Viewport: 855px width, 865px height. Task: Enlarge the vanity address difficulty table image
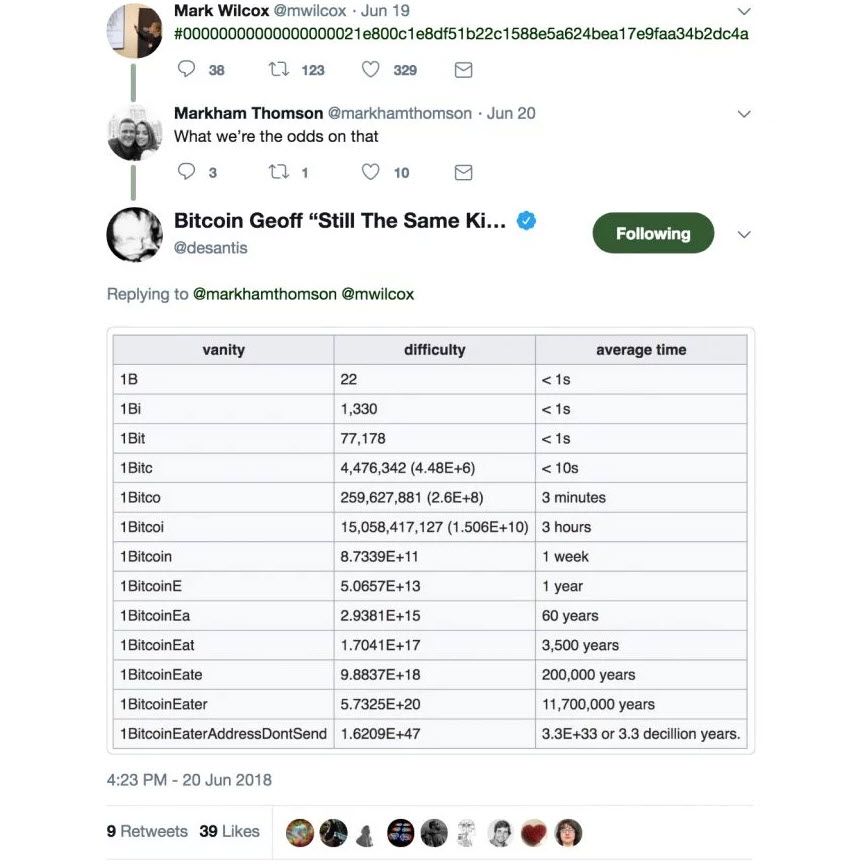[430, 540]
